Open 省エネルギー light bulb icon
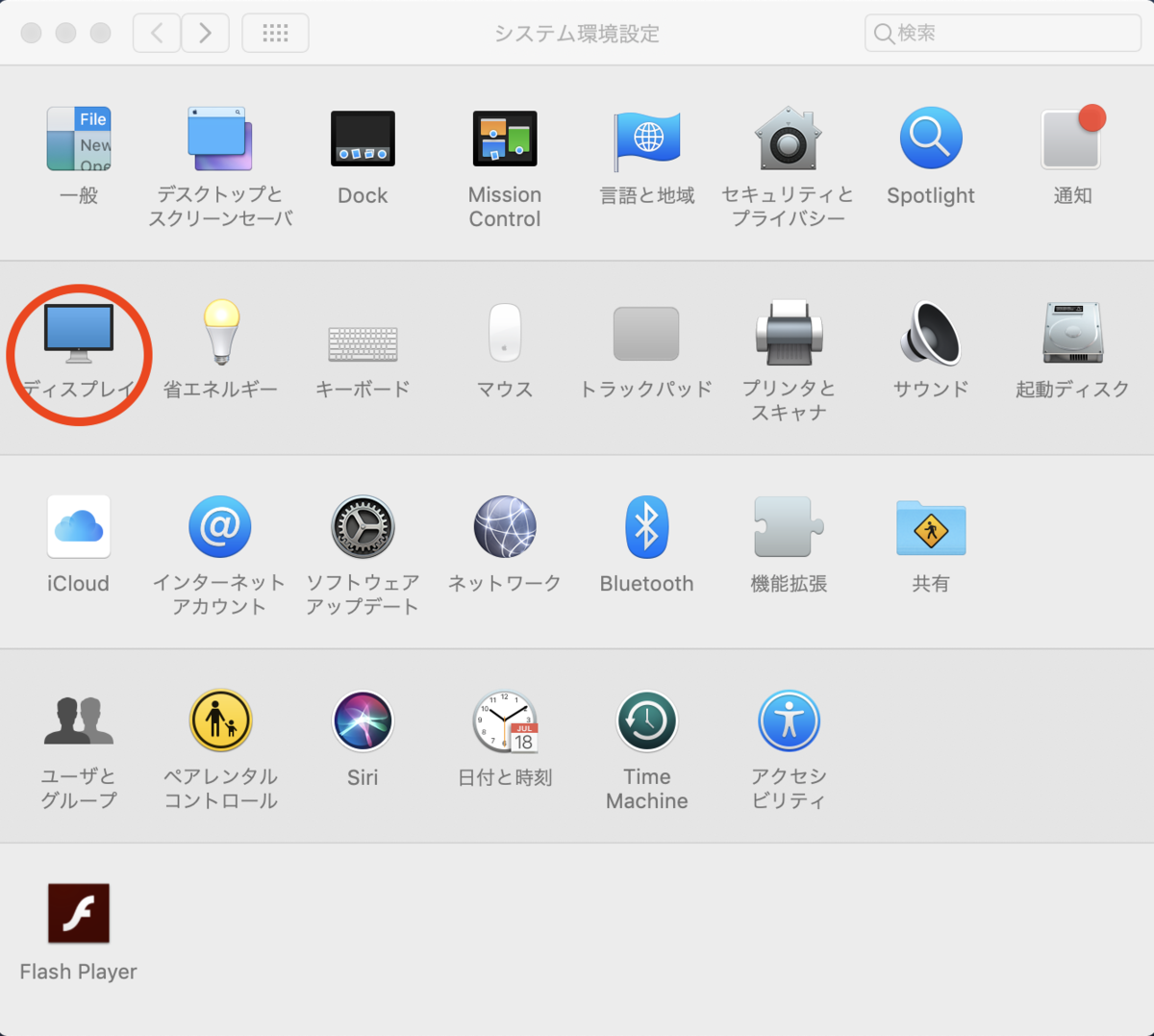The image size is (1154, 1036). click(221, 332)
